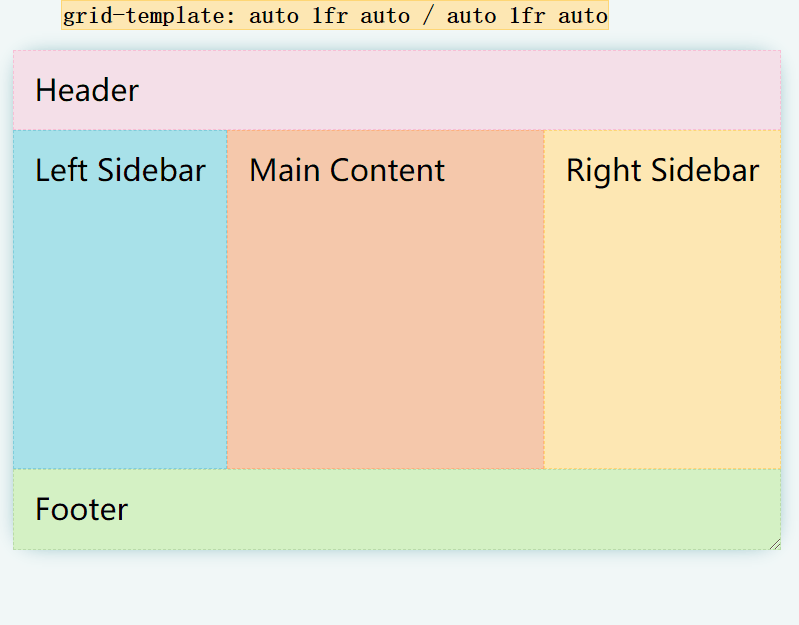Image resolution: width=799 pixels, height=625 pixels.
Task: Click the "1fr" value before the slash
Action: point(329,16)
